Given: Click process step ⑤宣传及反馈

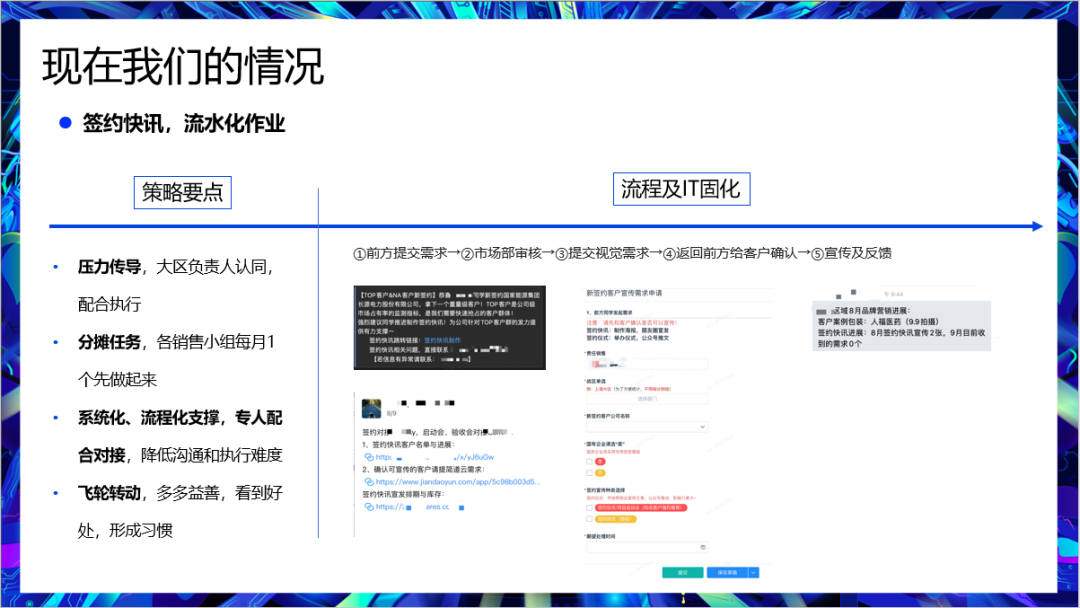Looking at the screenshot, I should tap(851, 253).
